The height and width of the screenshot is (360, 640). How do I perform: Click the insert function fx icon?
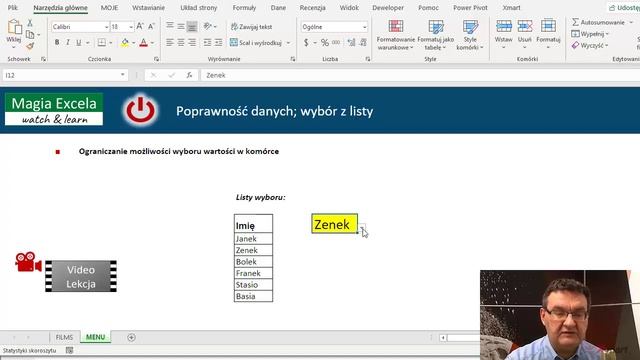[x=189, y=75]
